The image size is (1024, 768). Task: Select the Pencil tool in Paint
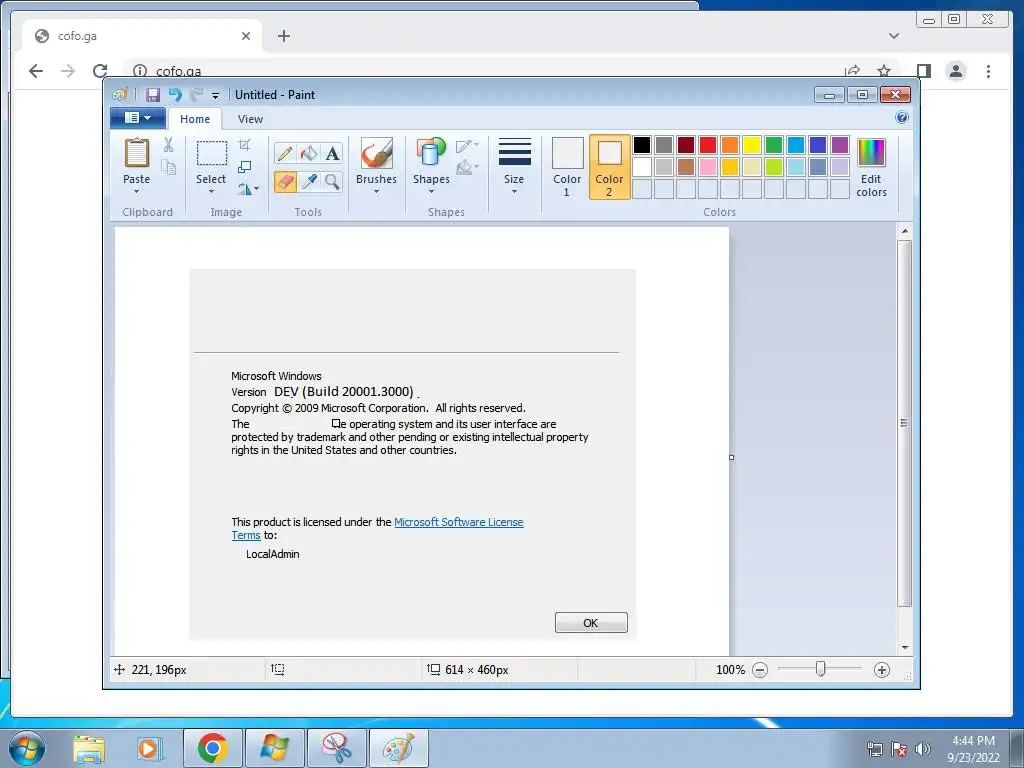[285, 153]
